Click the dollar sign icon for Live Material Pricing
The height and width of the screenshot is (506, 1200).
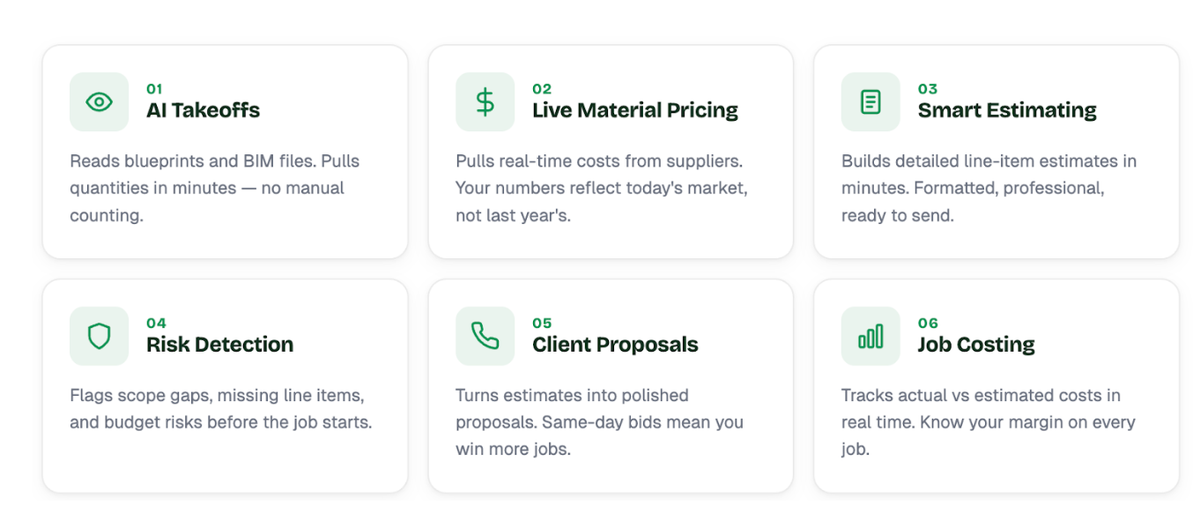click(x=485, y=102)
